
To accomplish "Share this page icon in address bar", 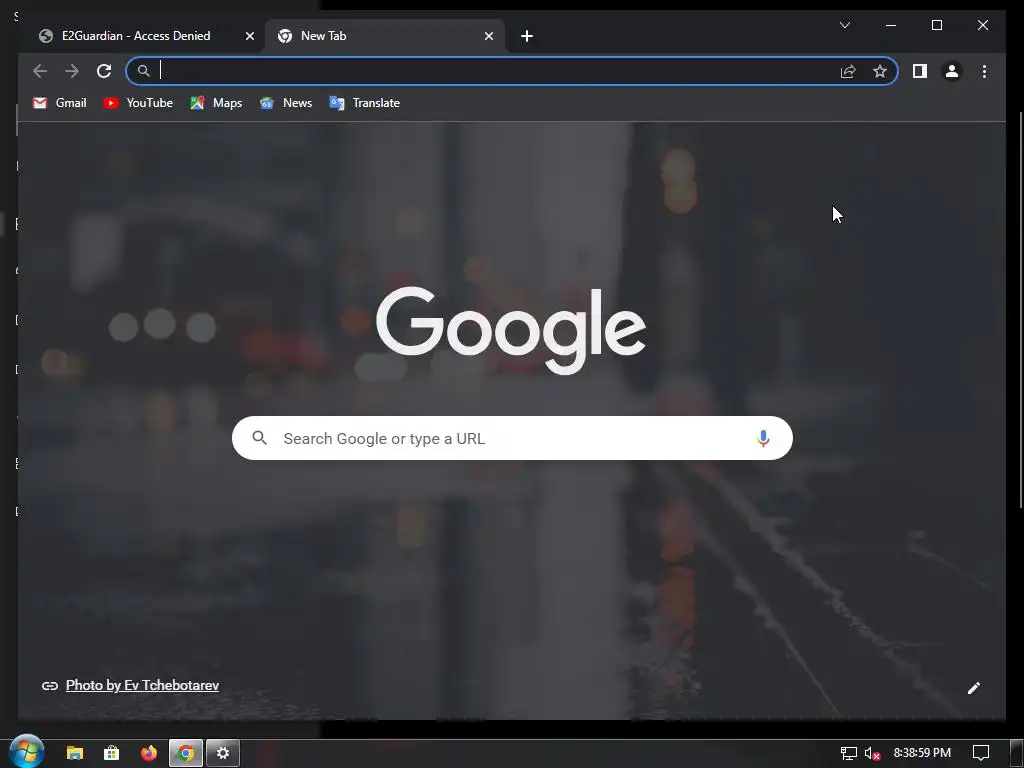I will 848,71.
